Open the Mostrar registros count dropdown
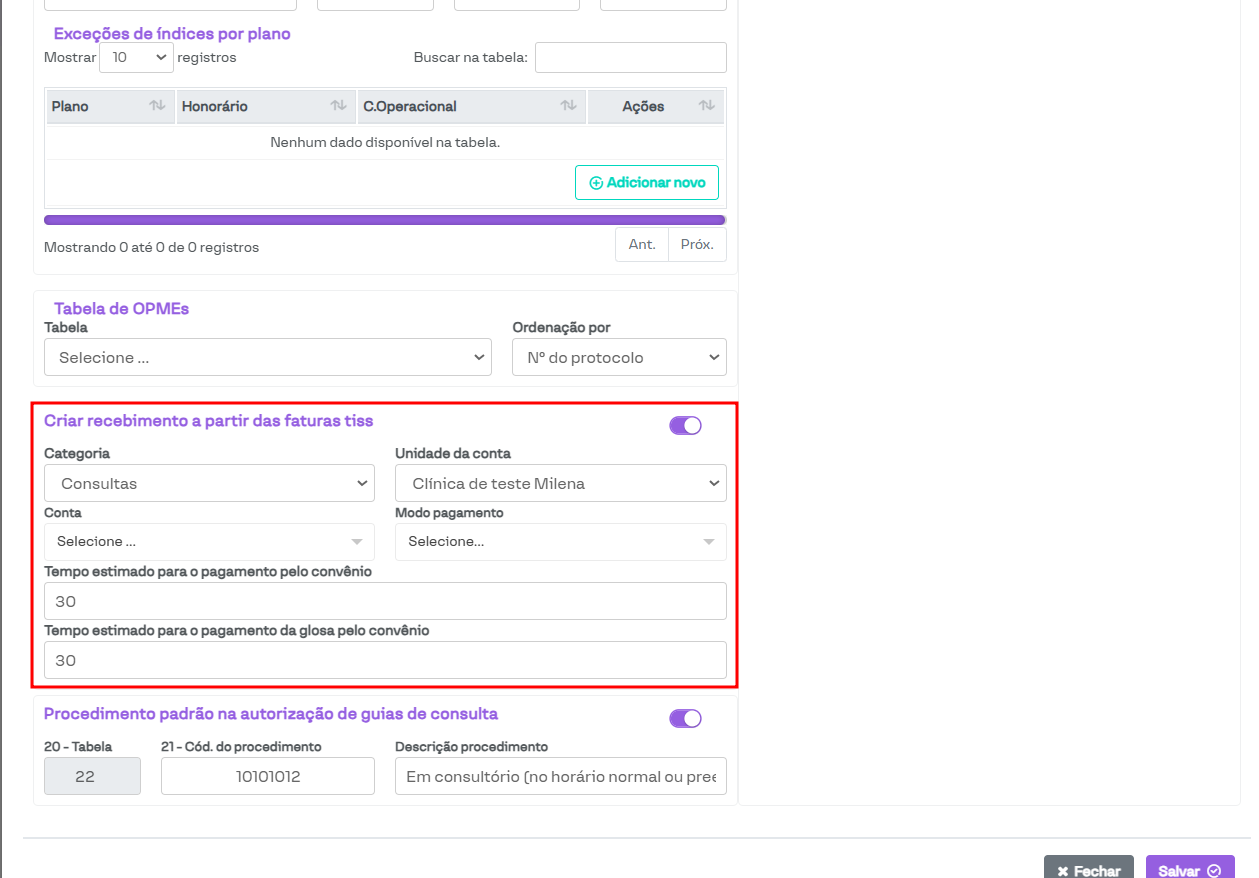This screenshot has height=878, width=1259. (136, 58)
